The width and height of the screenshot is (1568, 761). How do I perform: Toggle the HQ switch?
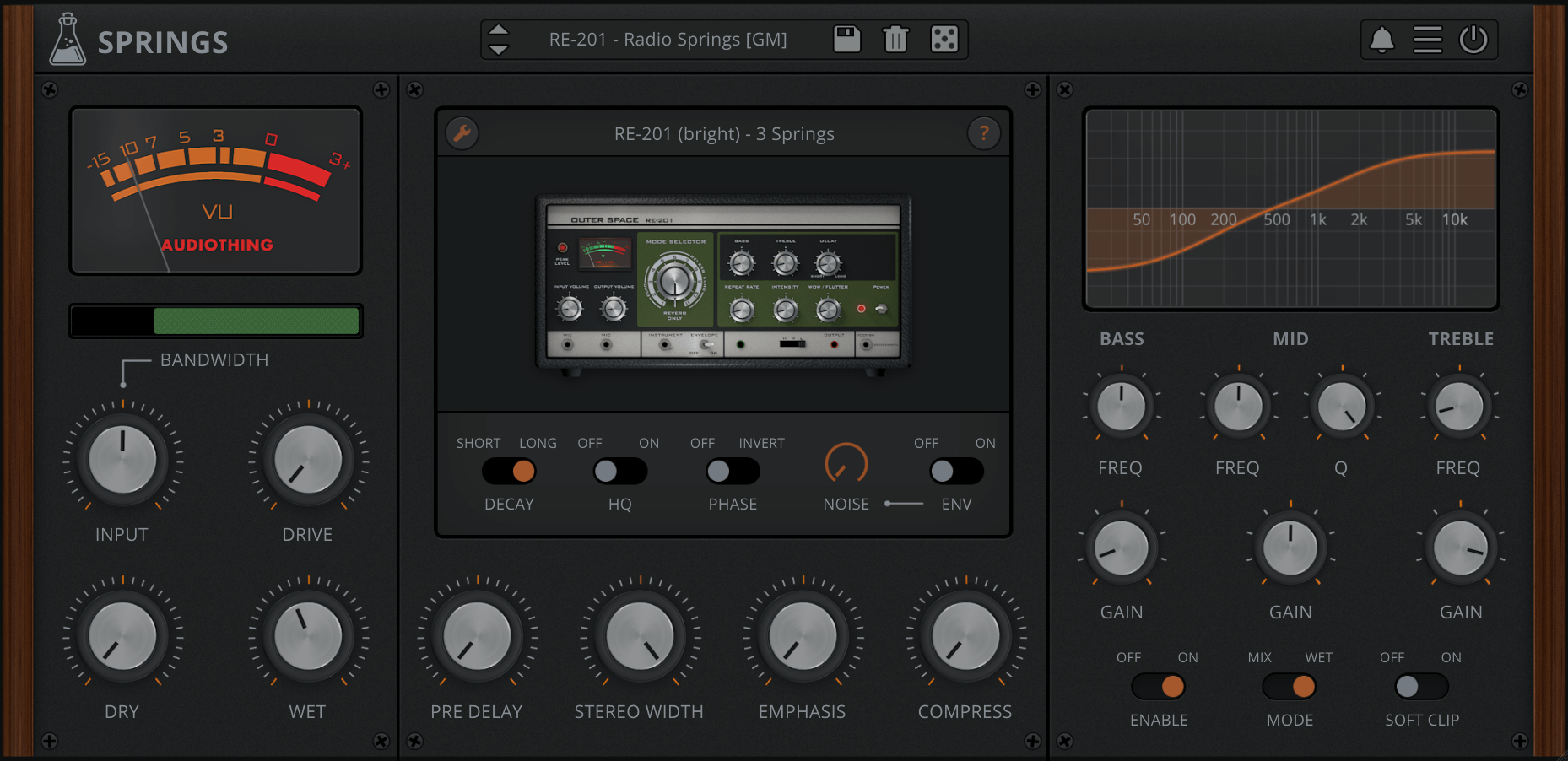click(619, 471)
